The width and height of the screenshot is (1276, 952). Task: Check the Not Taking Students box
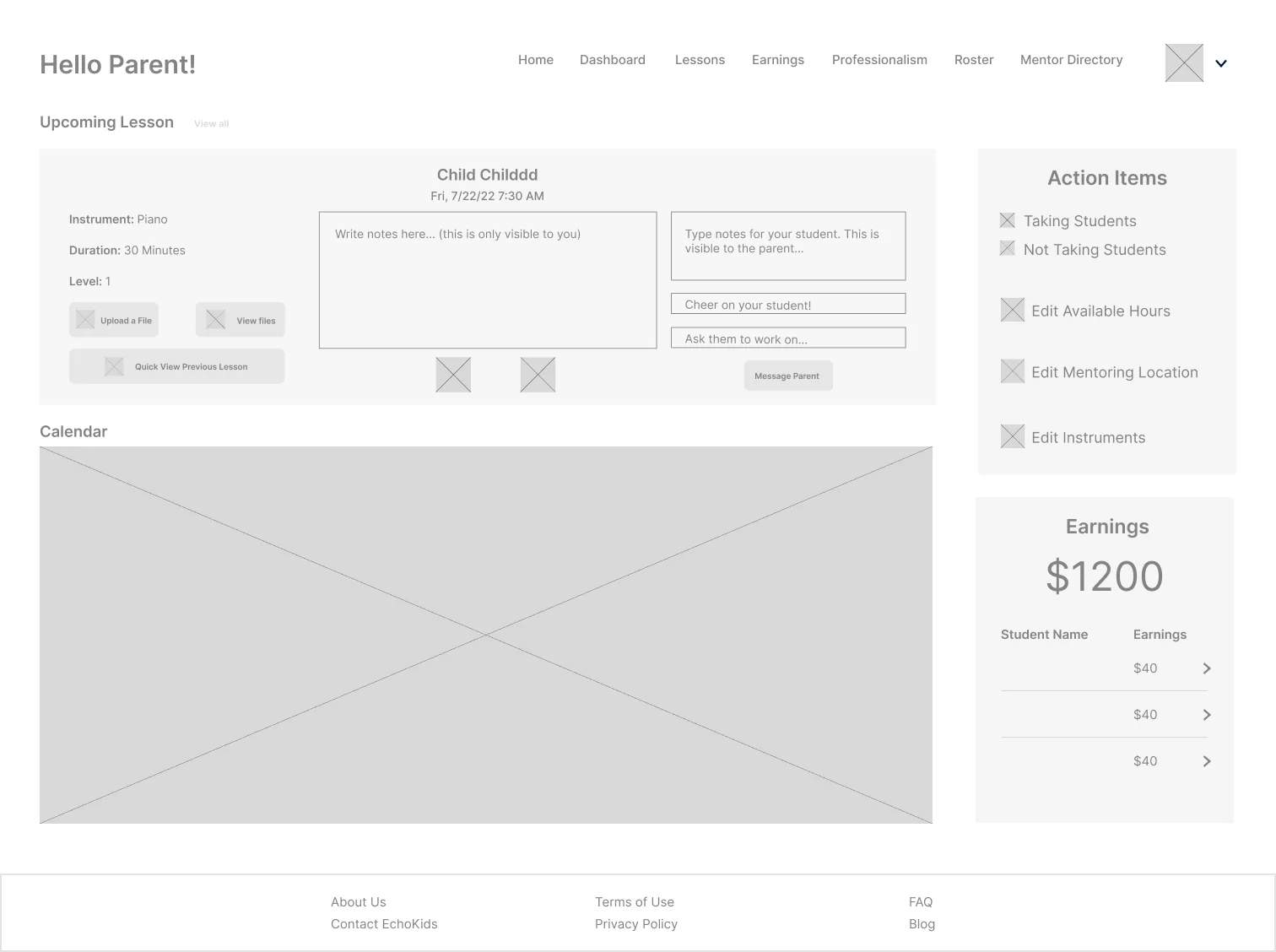(1007, 248)
